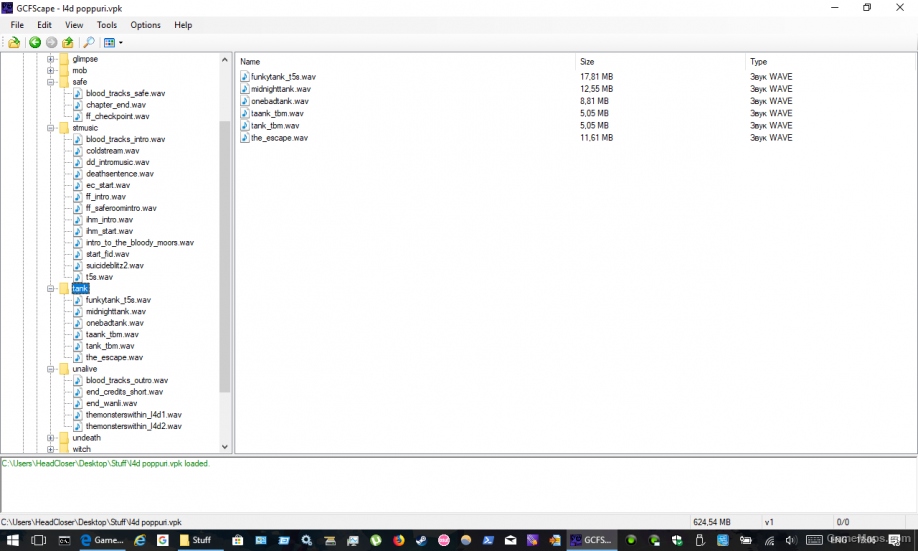Viewport: 918px width, 551px height.
Task: Collapse the safe folder node
Action: tap(50, 82)
